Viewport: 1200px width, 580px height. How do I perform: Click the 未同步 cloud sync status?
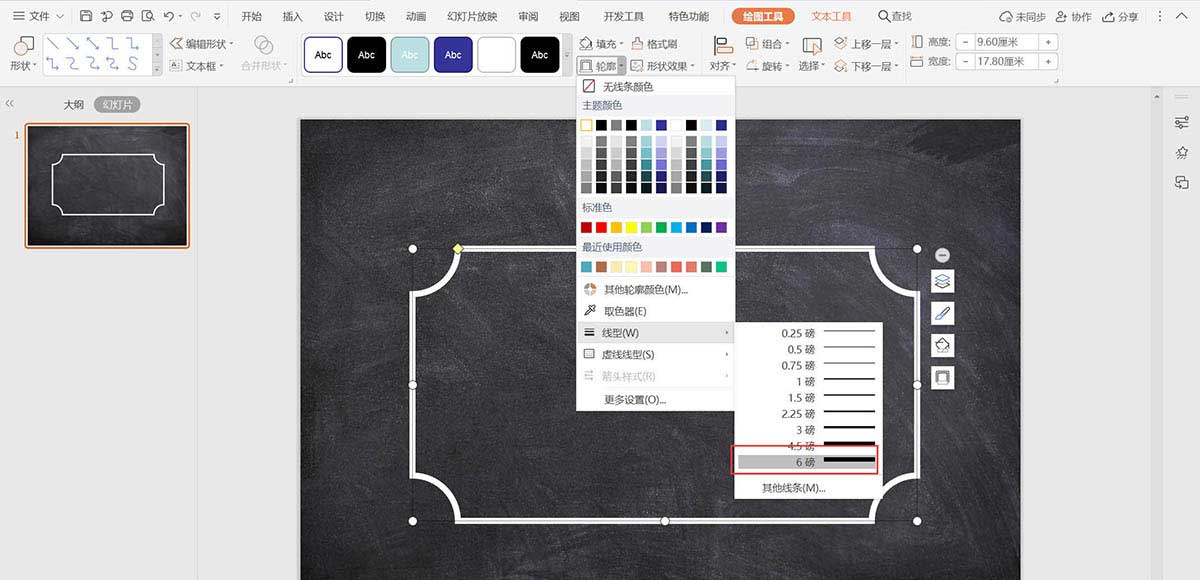pyautogui.click(x=1022, y=17)
